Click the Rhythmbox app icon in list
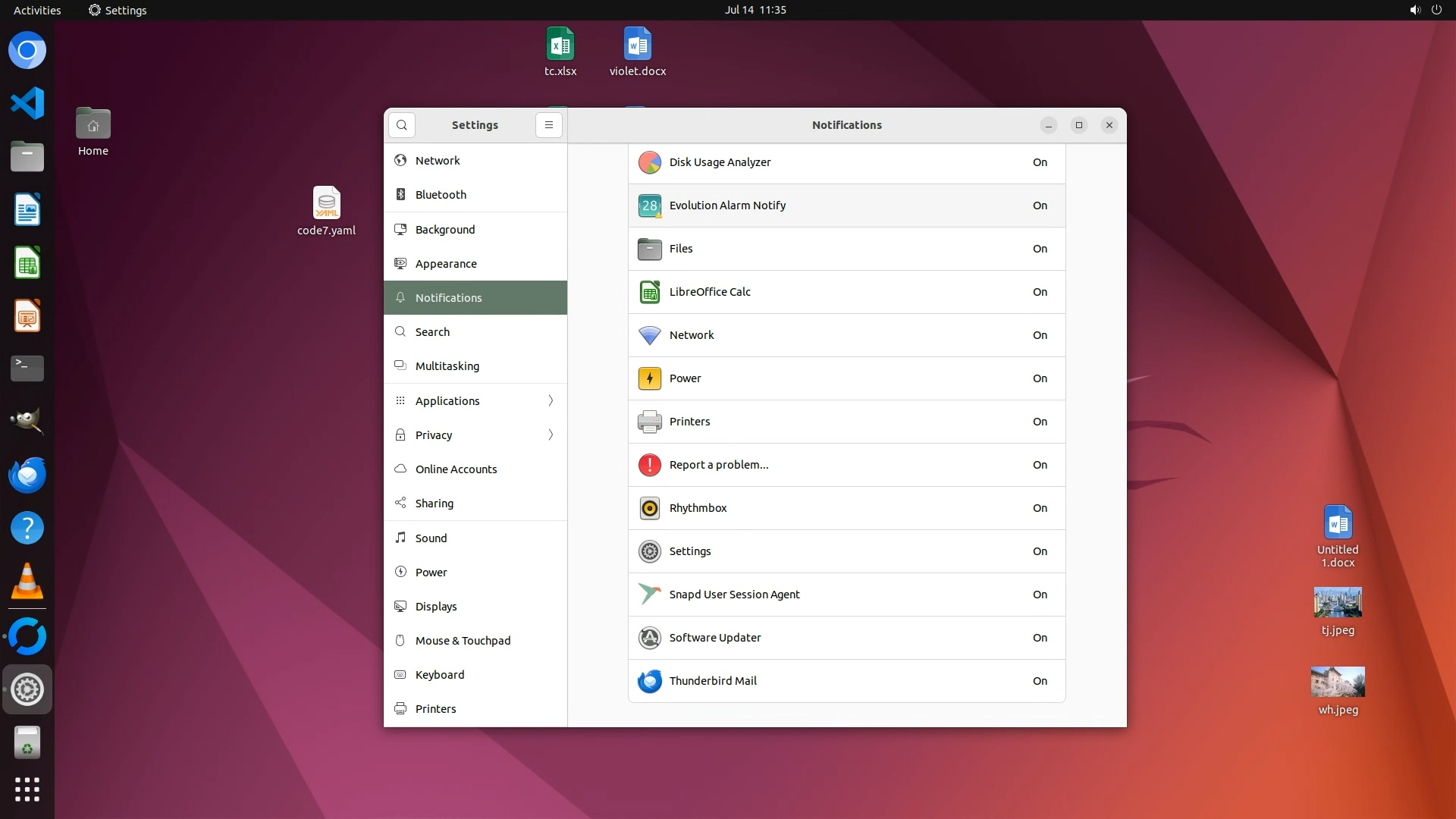Viewport: 1456px width, 819px height. coord(650,508)
